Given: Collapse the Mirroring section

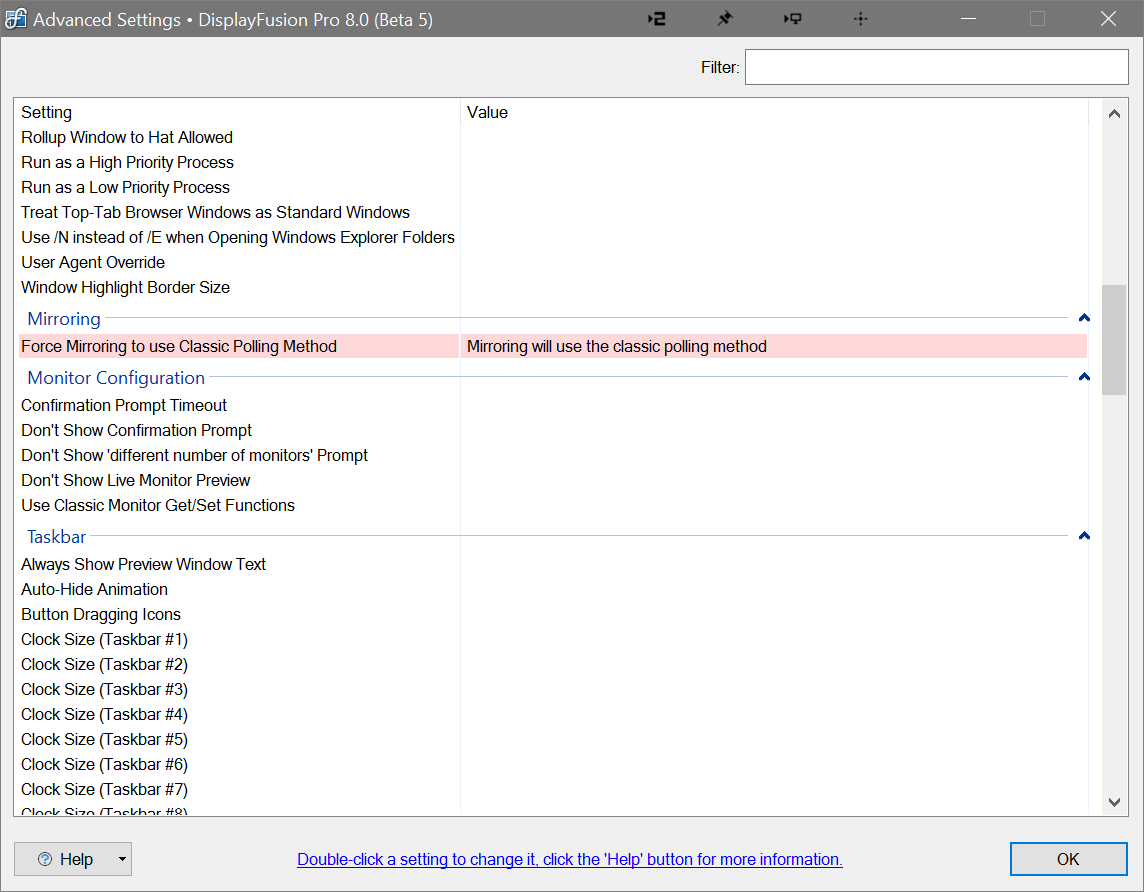Looking at the screenshot, I should tap(1084, 319).
